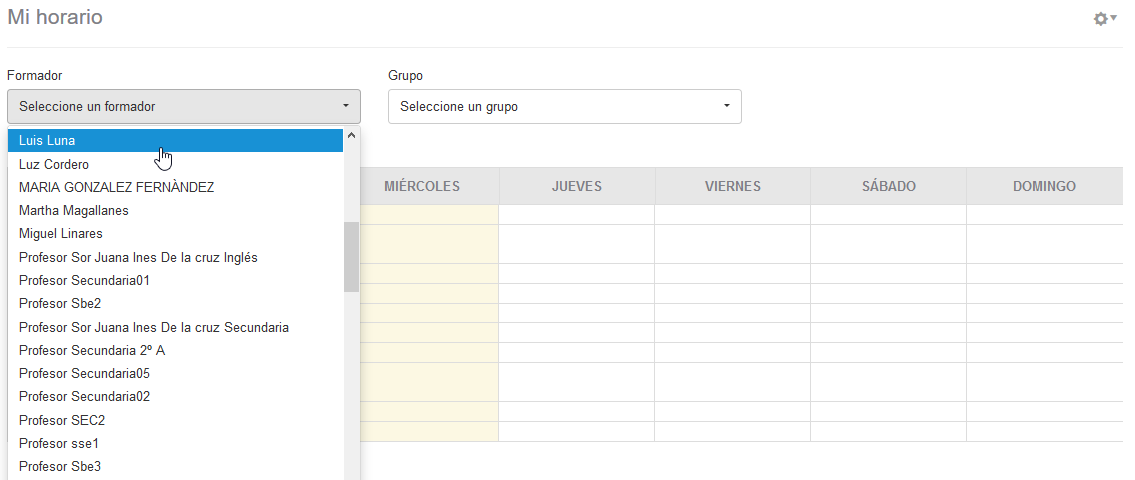The image size is (1135, 480).
Task: Select Luis Luna from the list
Action: pos(47,141)
